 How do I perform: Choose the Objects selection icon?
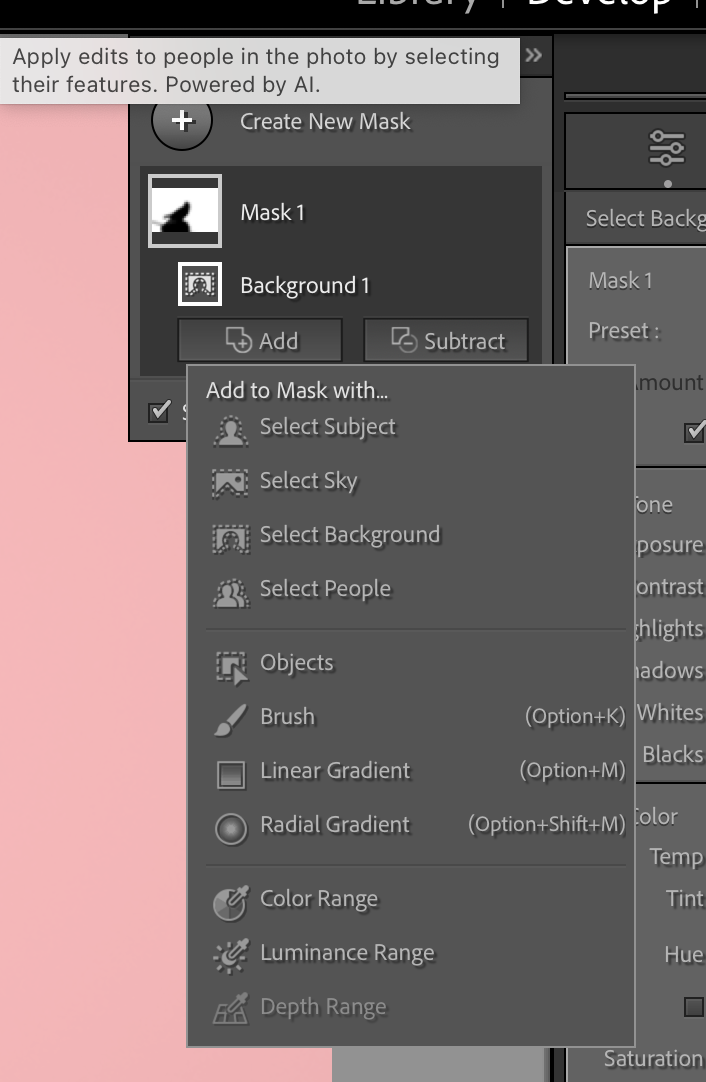(x=231, y=666)
